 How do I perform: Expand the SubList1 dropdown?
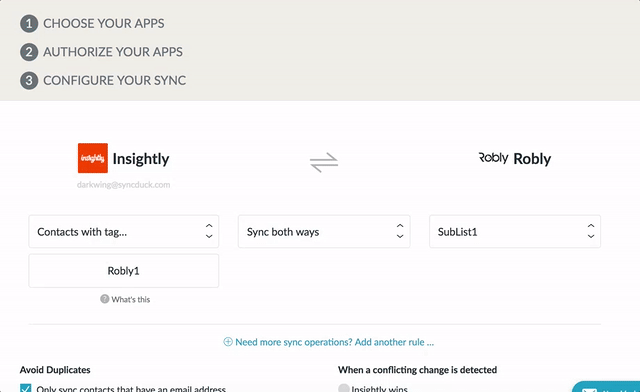tap(515, 232)
